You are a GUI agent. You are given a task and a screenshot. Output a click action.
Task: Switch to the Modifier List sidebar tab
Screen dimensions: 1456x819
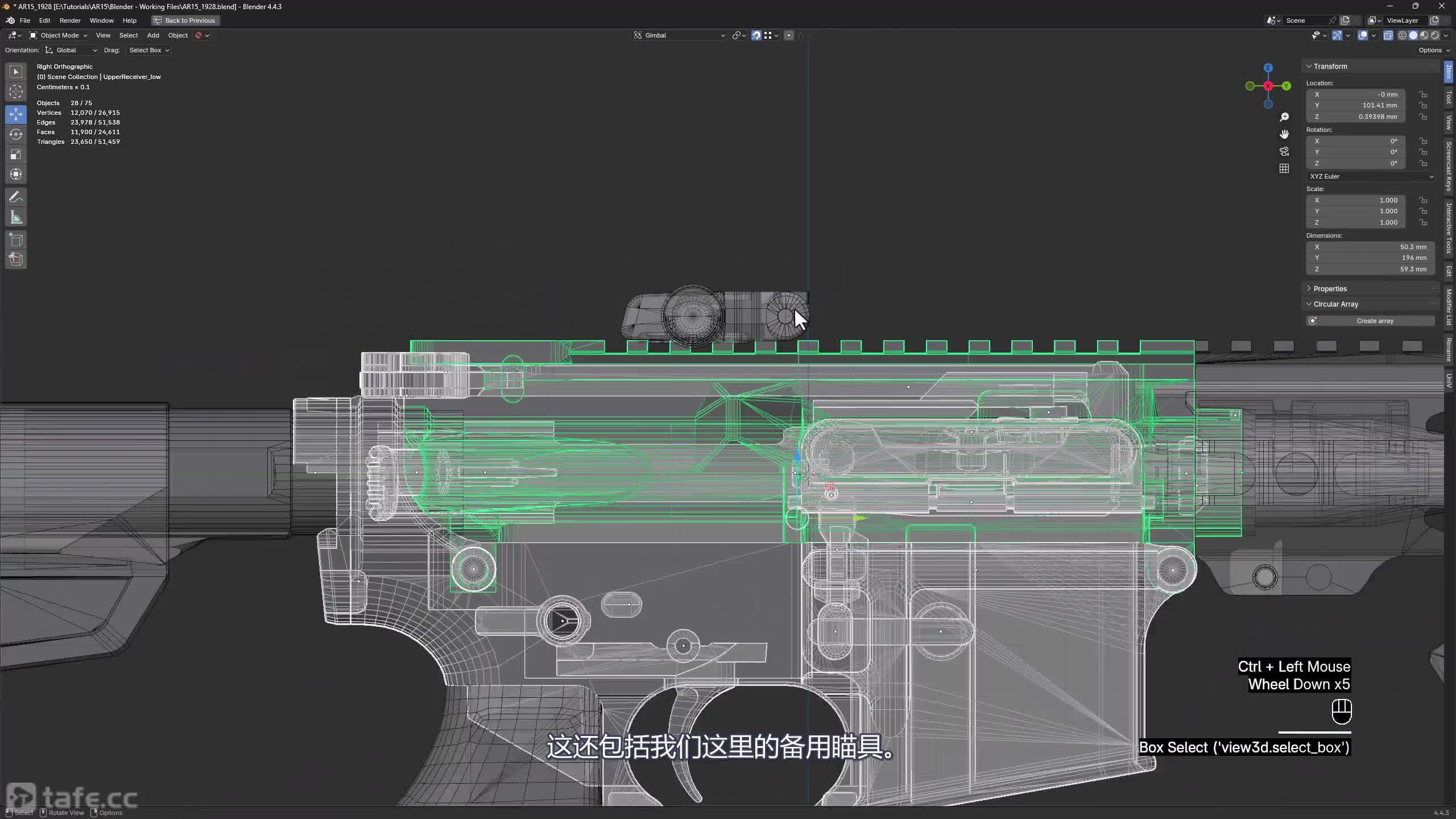click(x=1449, y=307)
